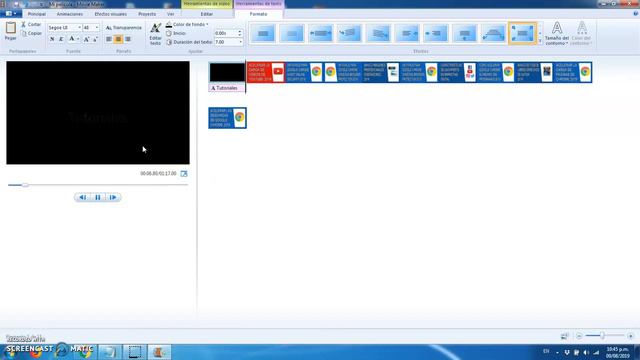The width and height of the screenshot is (640, 360).
Task: Select the highlighted zoom-corners text effect
Action: (522, 33)
